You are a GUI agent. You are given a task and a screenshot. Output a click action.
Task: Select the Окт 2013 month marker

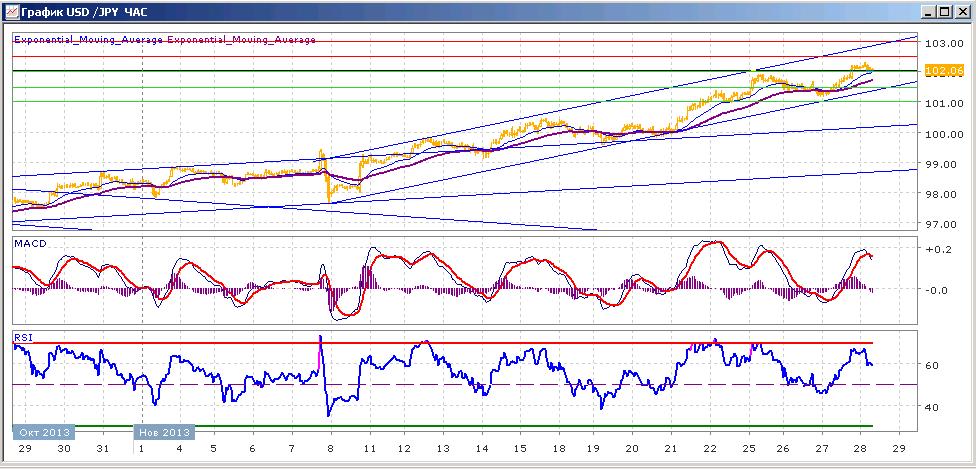44,432
